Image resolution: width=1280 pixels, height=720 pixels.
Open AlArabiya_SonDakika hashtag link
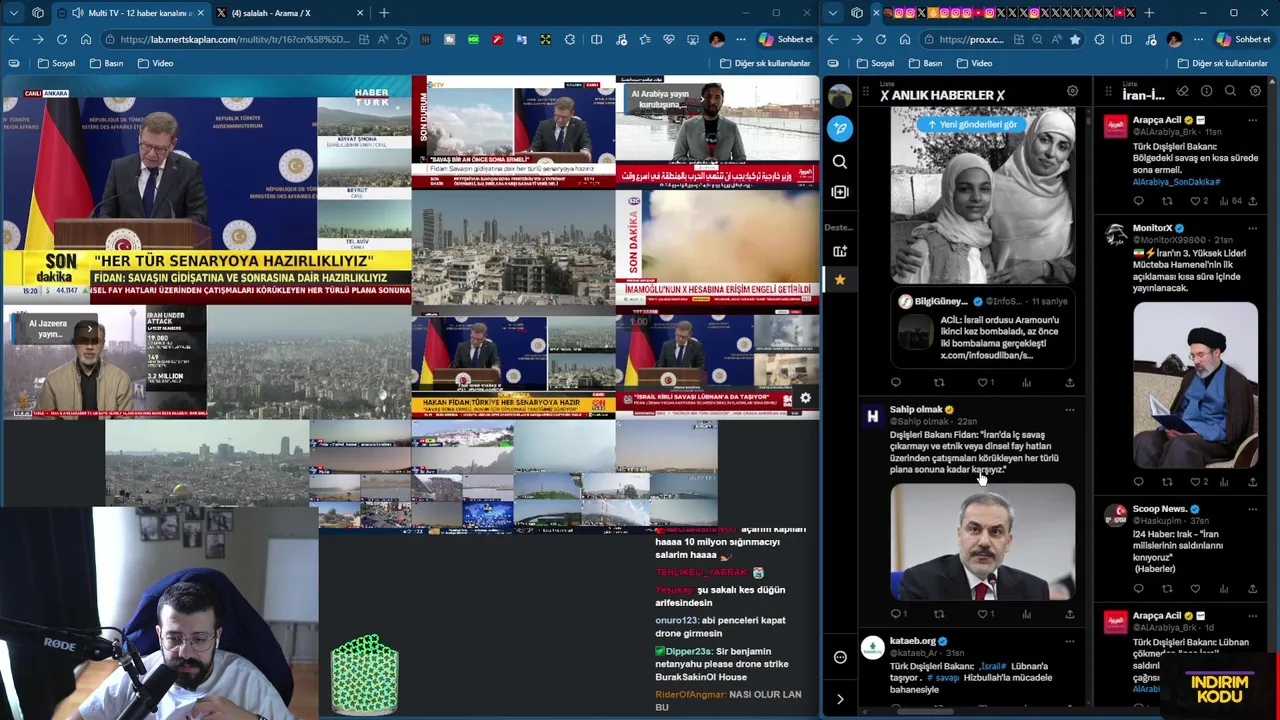click(x=1176, y=182)
